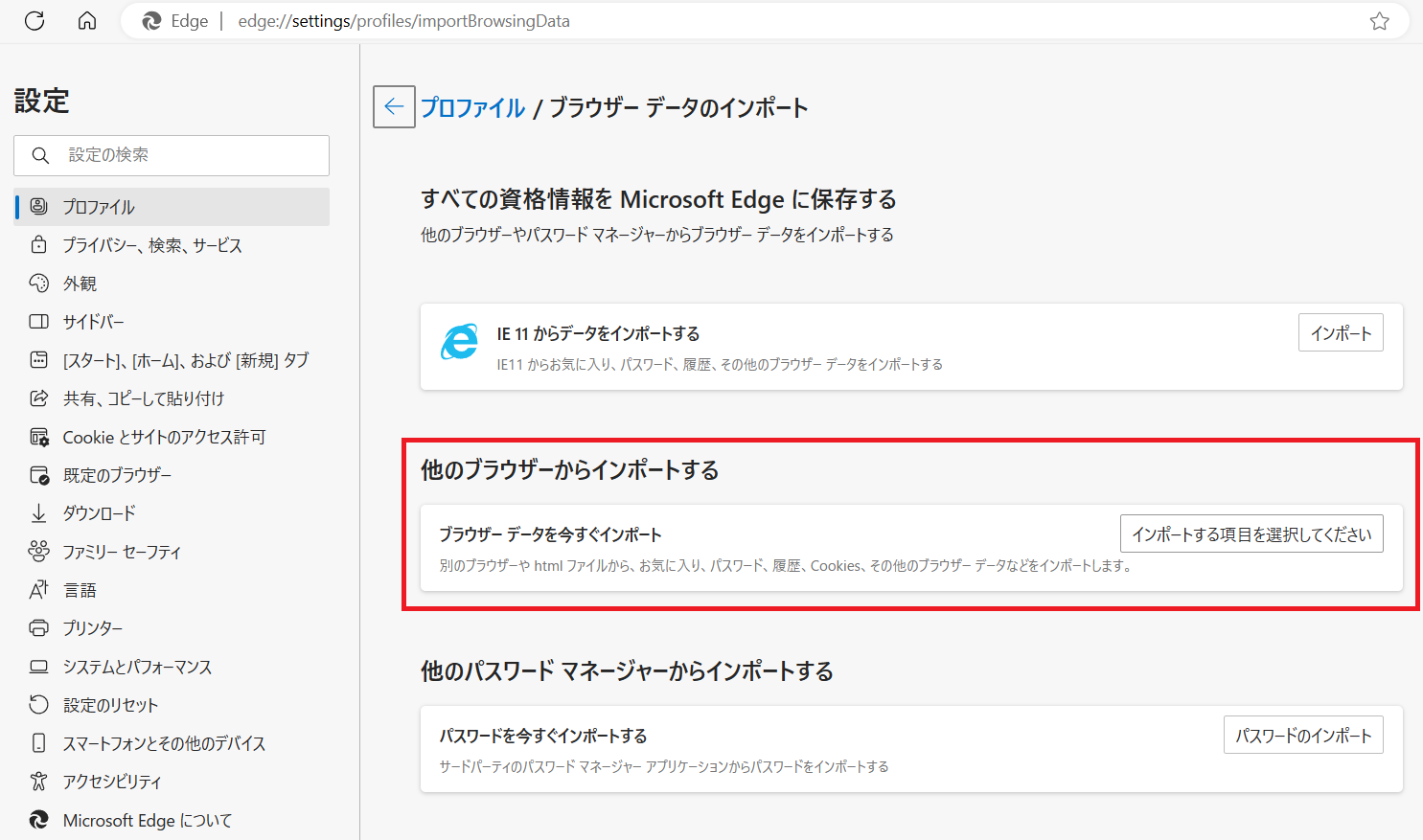Click the IE 11 からデータをインポートする title

[x=598, y=333]
